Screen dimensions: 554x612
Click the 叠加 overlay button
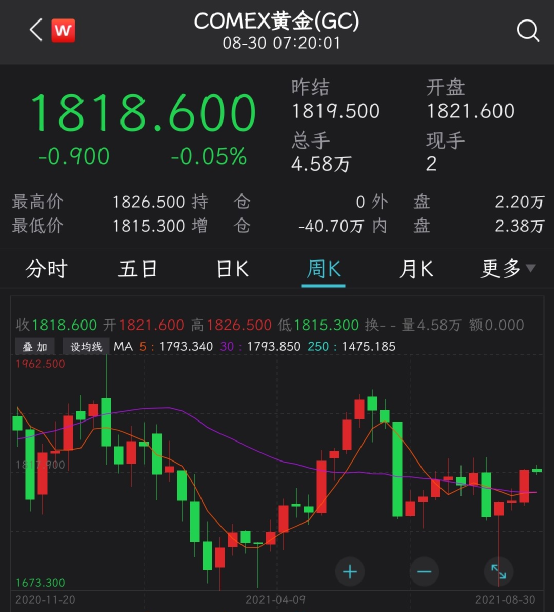click(x=35, y=347)
